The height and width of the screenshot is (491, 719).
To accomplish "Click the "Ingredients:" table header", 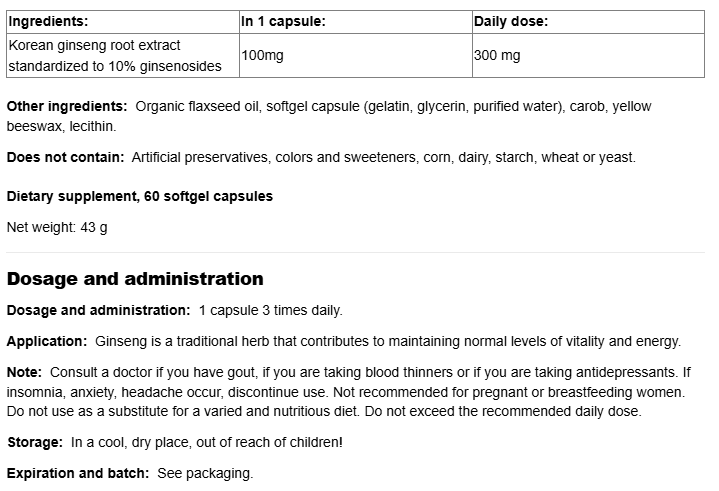I will coord(48,20).
